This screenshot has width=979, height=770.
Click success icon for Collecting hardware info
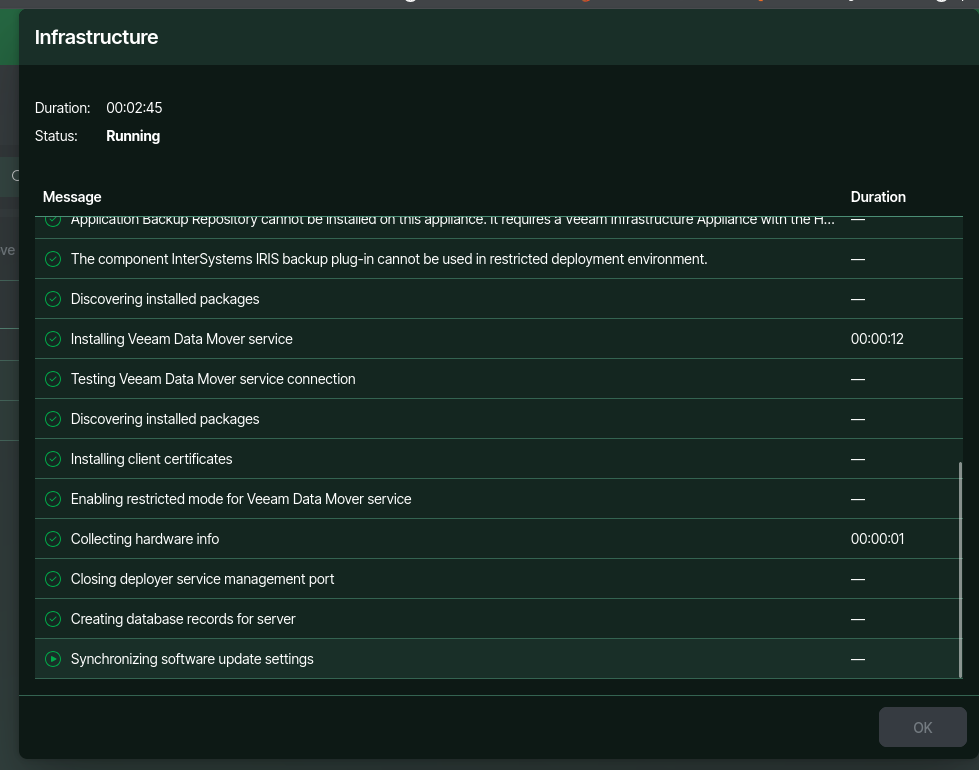tap(53, 539)
